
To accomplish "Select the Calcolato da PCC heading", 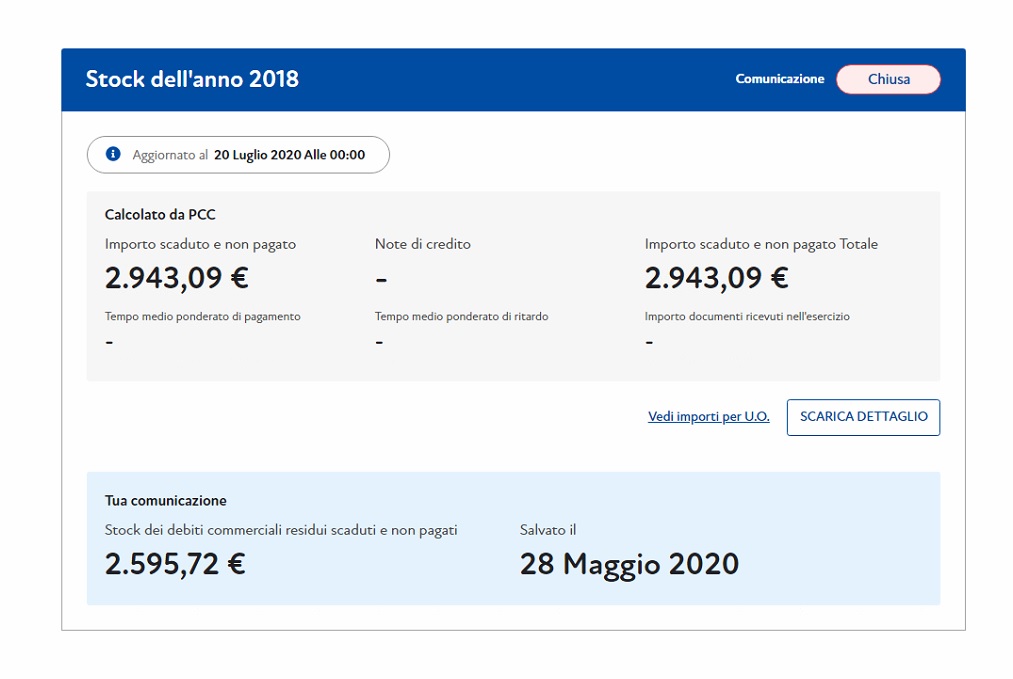I will pyautogui.click(x=160, y=214).
